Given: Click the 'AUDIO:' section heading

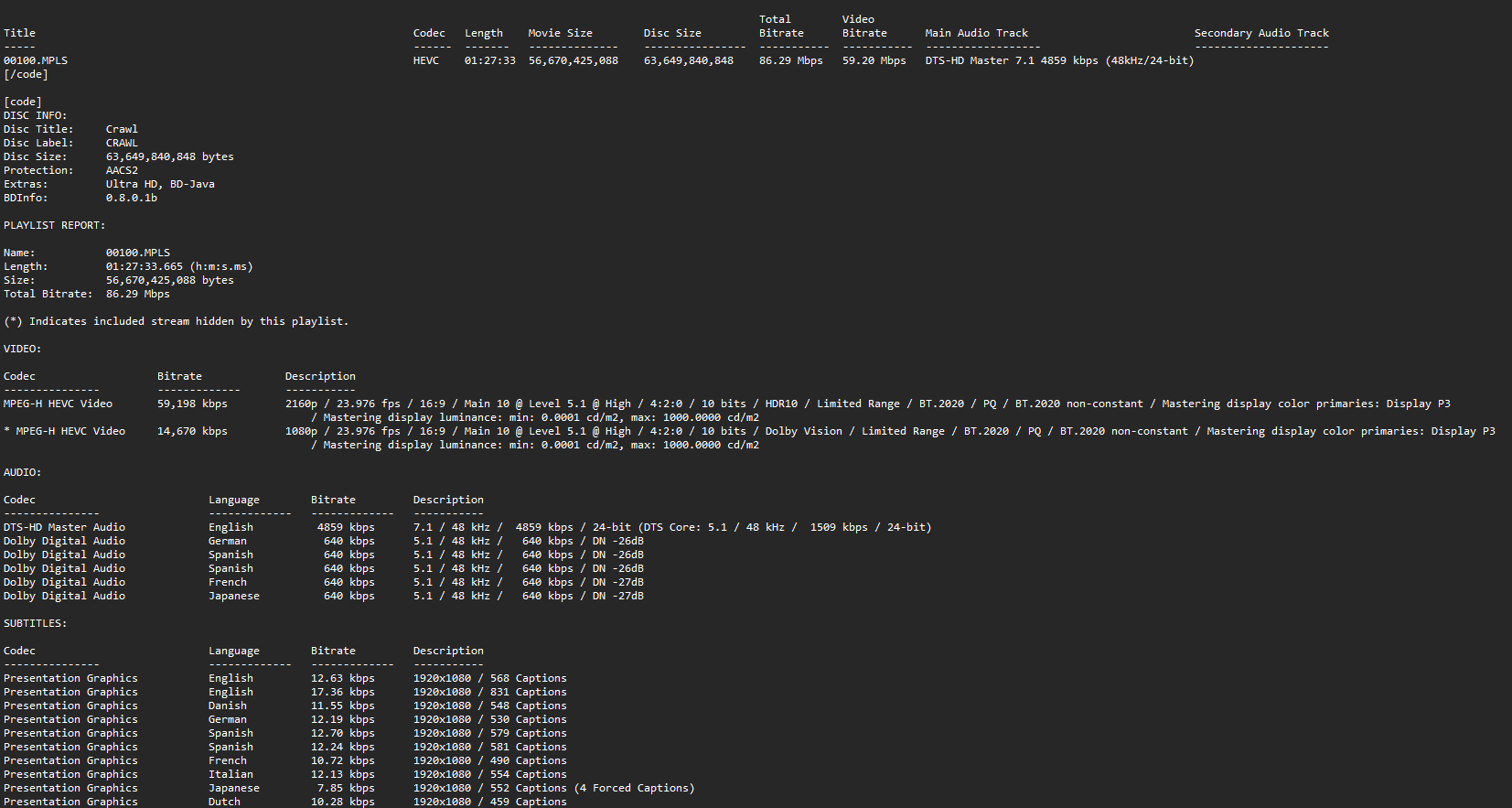Looking at the screenshot, I should click(22, 472).
